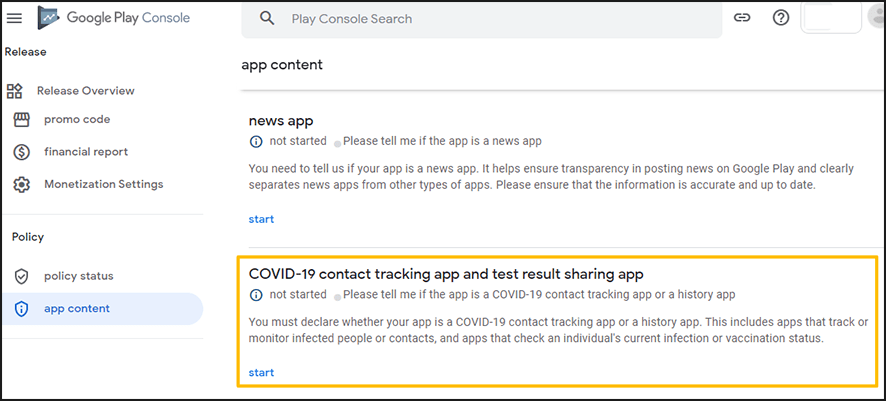Click the blank account box beside the help icon
Viewport: 886px width, 401px height.
831,18
